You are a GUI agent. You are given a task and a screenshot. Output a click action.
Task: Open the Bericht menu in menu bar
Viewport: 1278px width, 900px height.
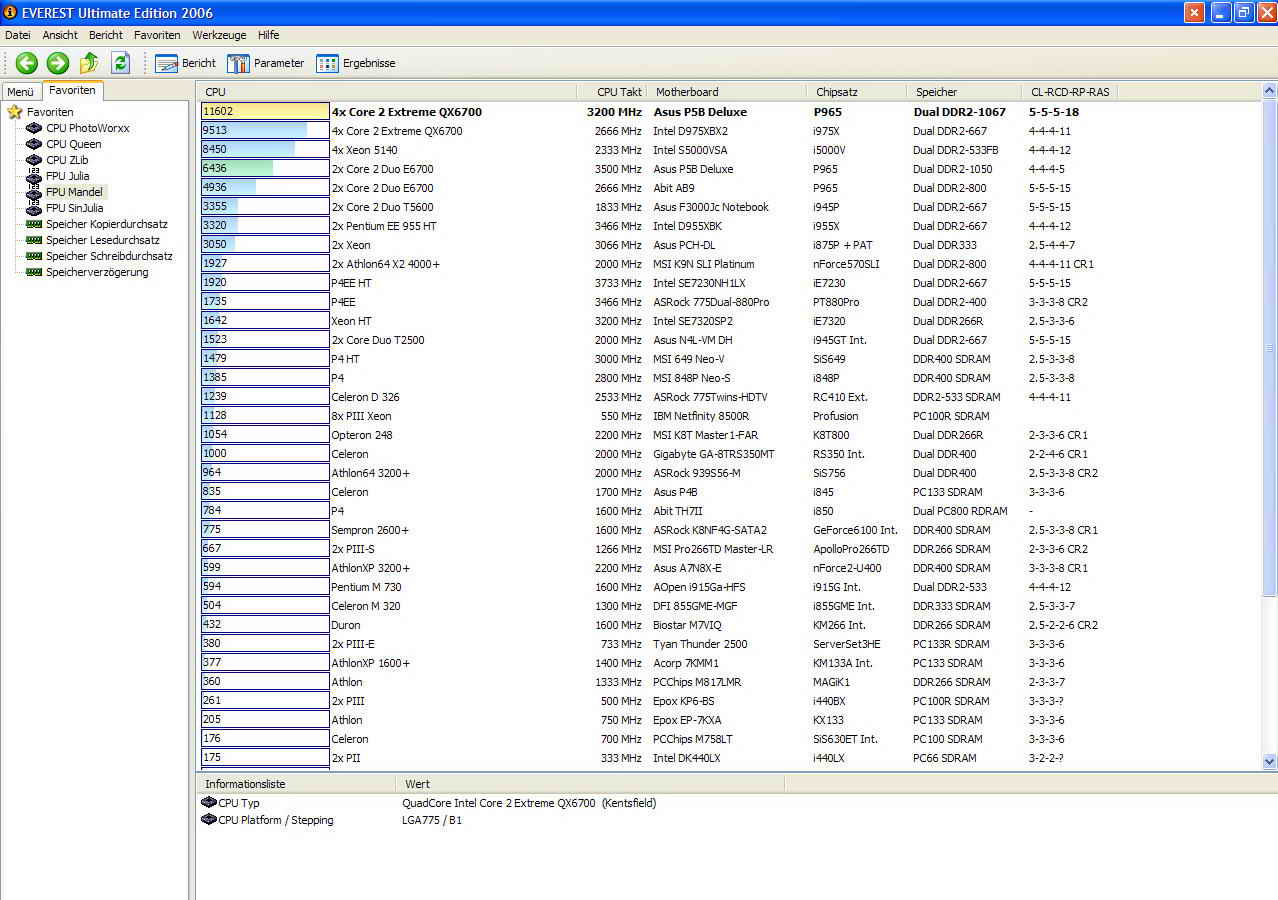pyautogui.click(x=106, y=35)
